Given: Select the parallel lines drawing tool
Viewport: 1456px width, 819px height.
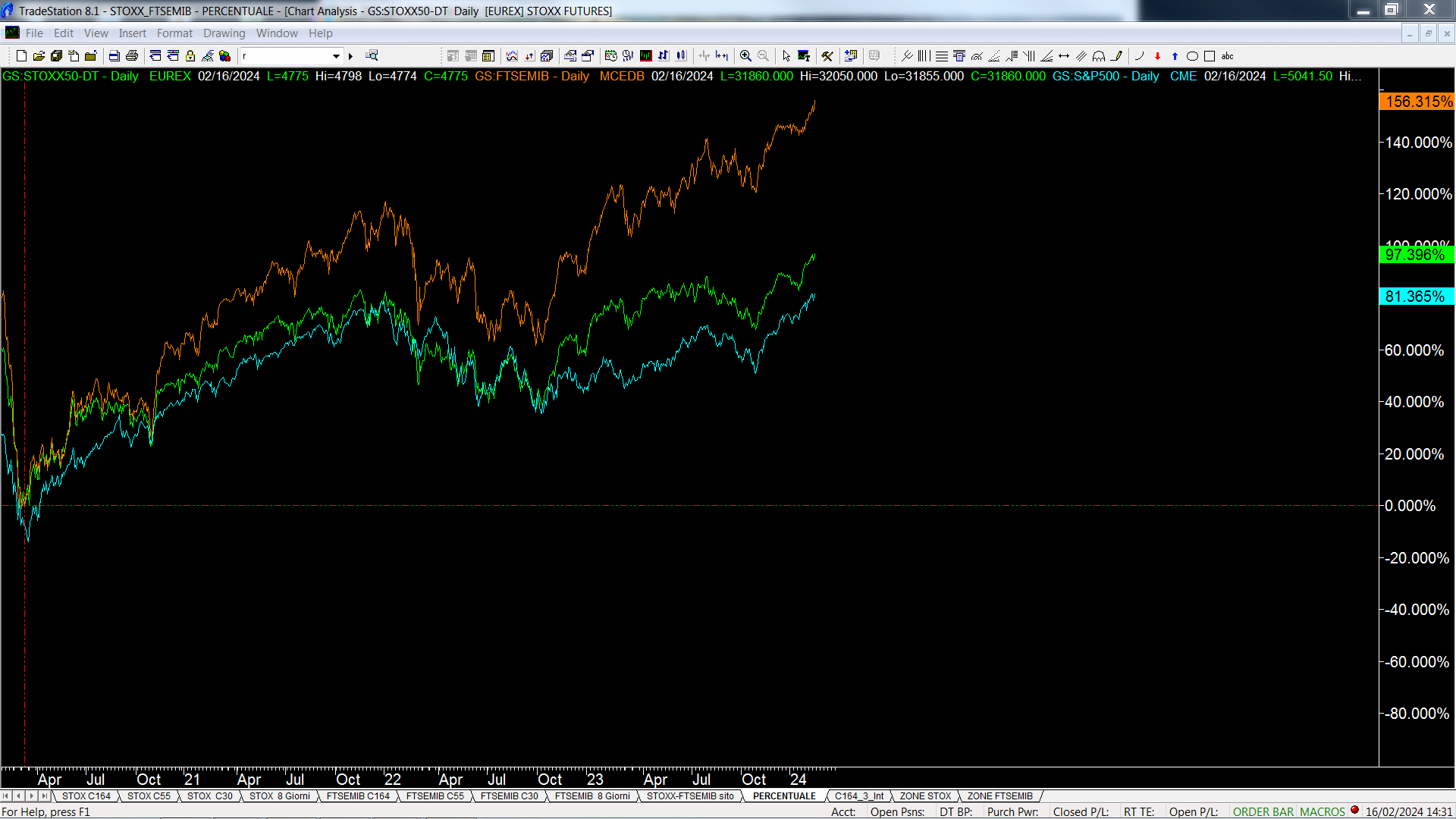Looking at the screenshot, I should (x=1081, y=56).
